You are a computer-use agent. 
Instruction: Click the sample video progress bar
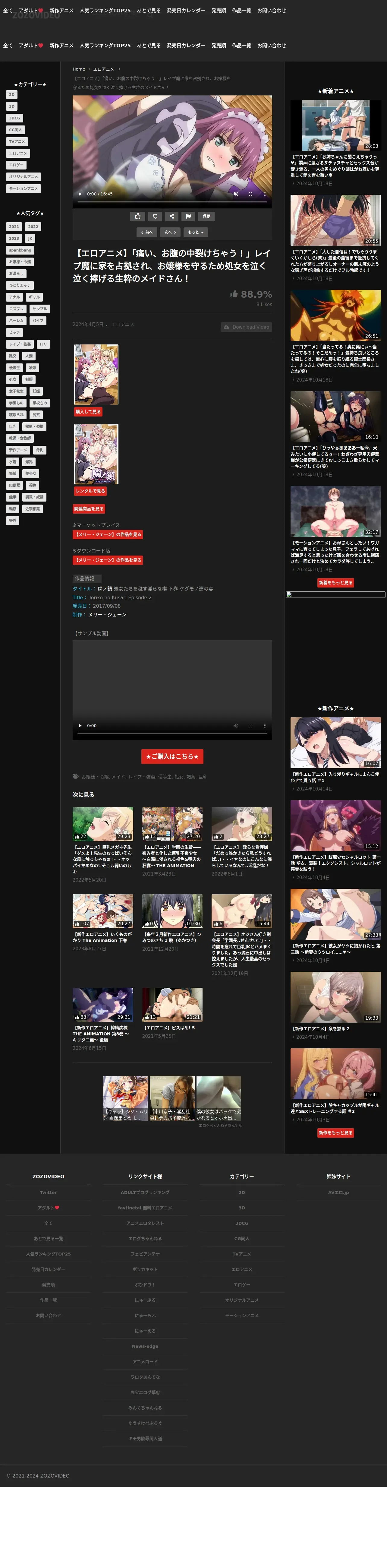pos(172,733)
